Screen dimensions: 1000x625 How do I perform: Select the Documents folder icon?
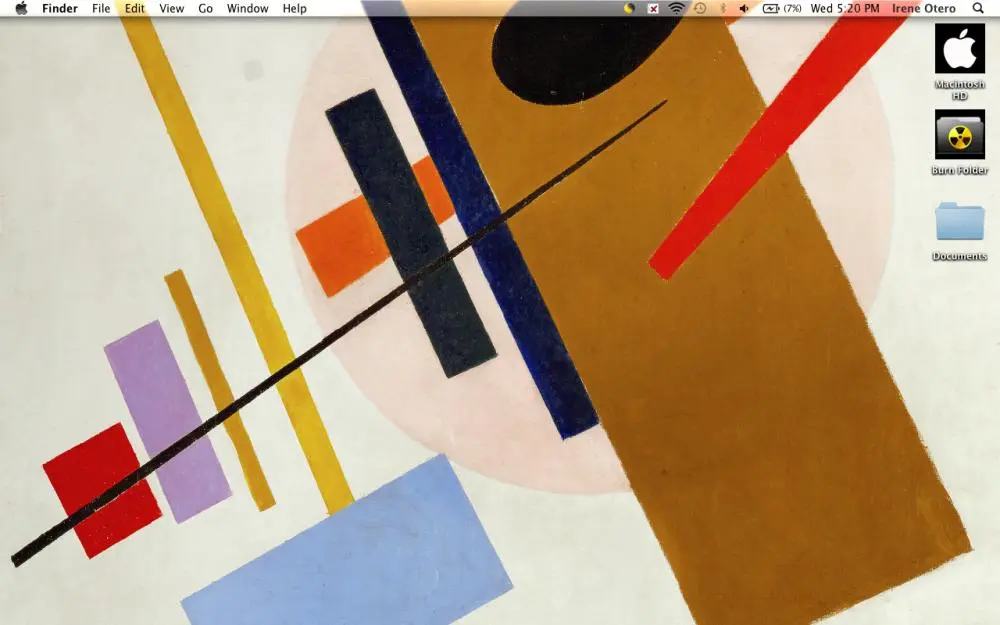tap(960, 221)
